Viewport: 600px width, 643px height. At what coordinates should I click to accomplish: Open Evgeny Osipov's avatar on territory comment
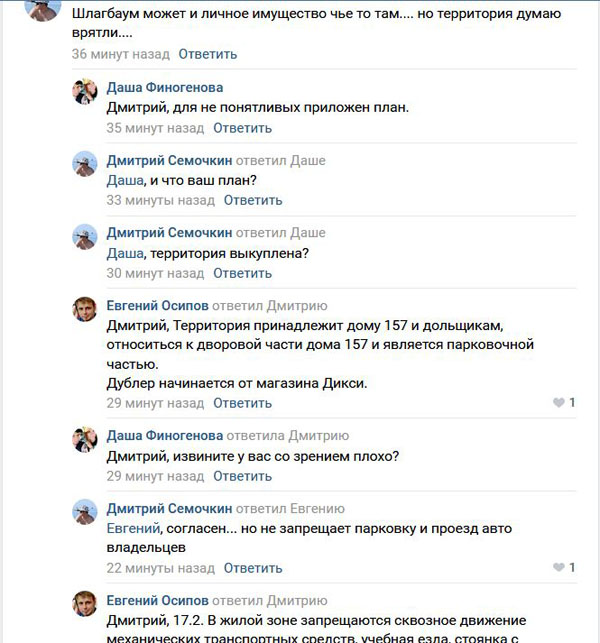pos(85,309)
